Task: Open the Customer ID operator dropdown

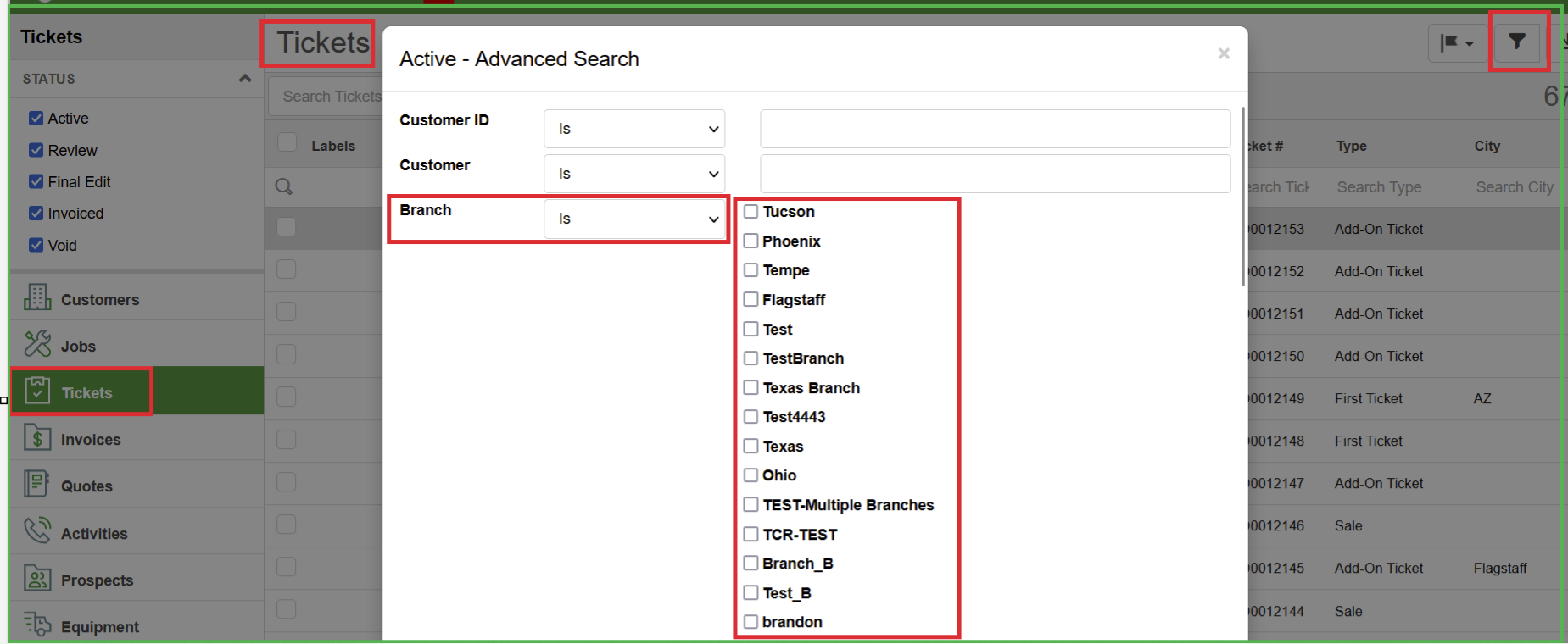Action: 634,129
